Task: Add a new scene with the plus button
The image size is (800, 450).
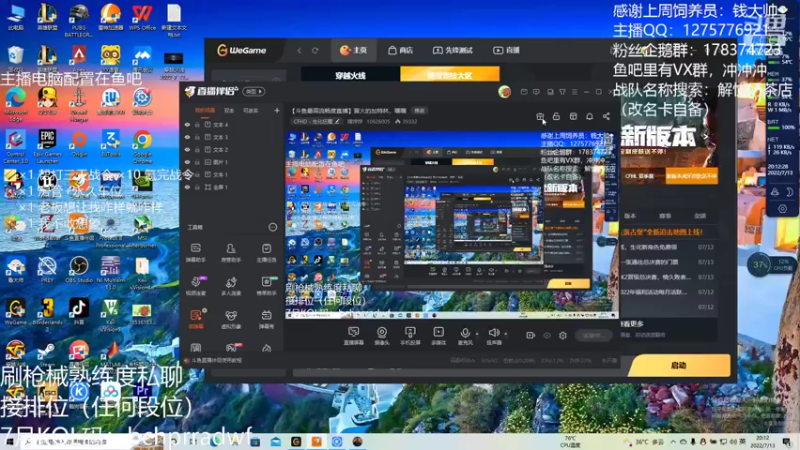Action: click(x=277, y=110)
